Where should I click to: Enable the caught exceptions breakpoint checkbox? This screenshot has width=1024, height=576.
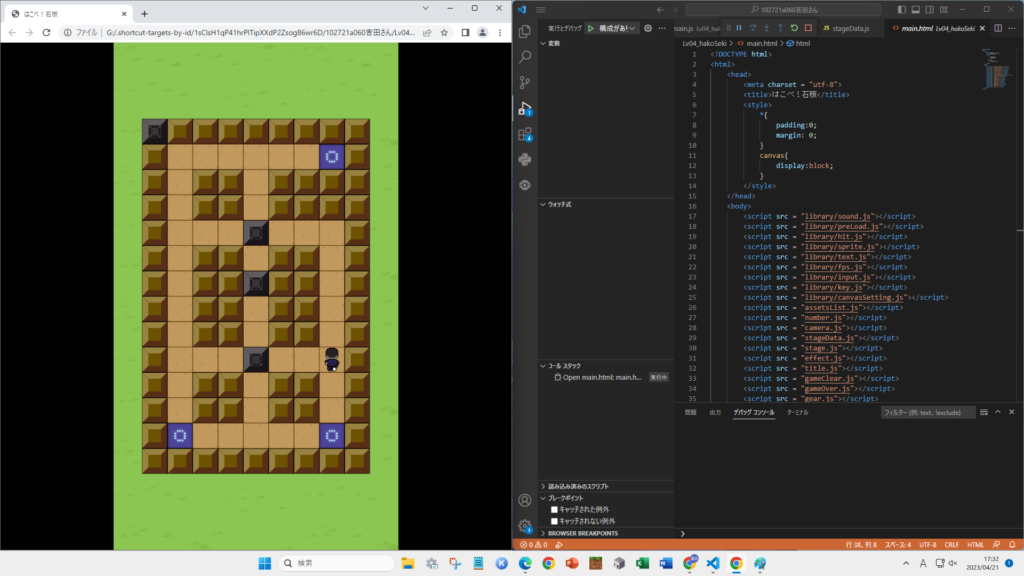554,509
